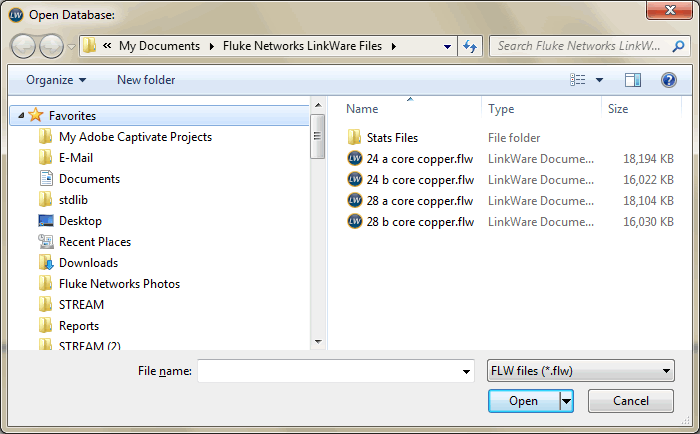Open Fluke Networks Photos folder
Viewport: 700px width, 434px height.
point(119,284)
